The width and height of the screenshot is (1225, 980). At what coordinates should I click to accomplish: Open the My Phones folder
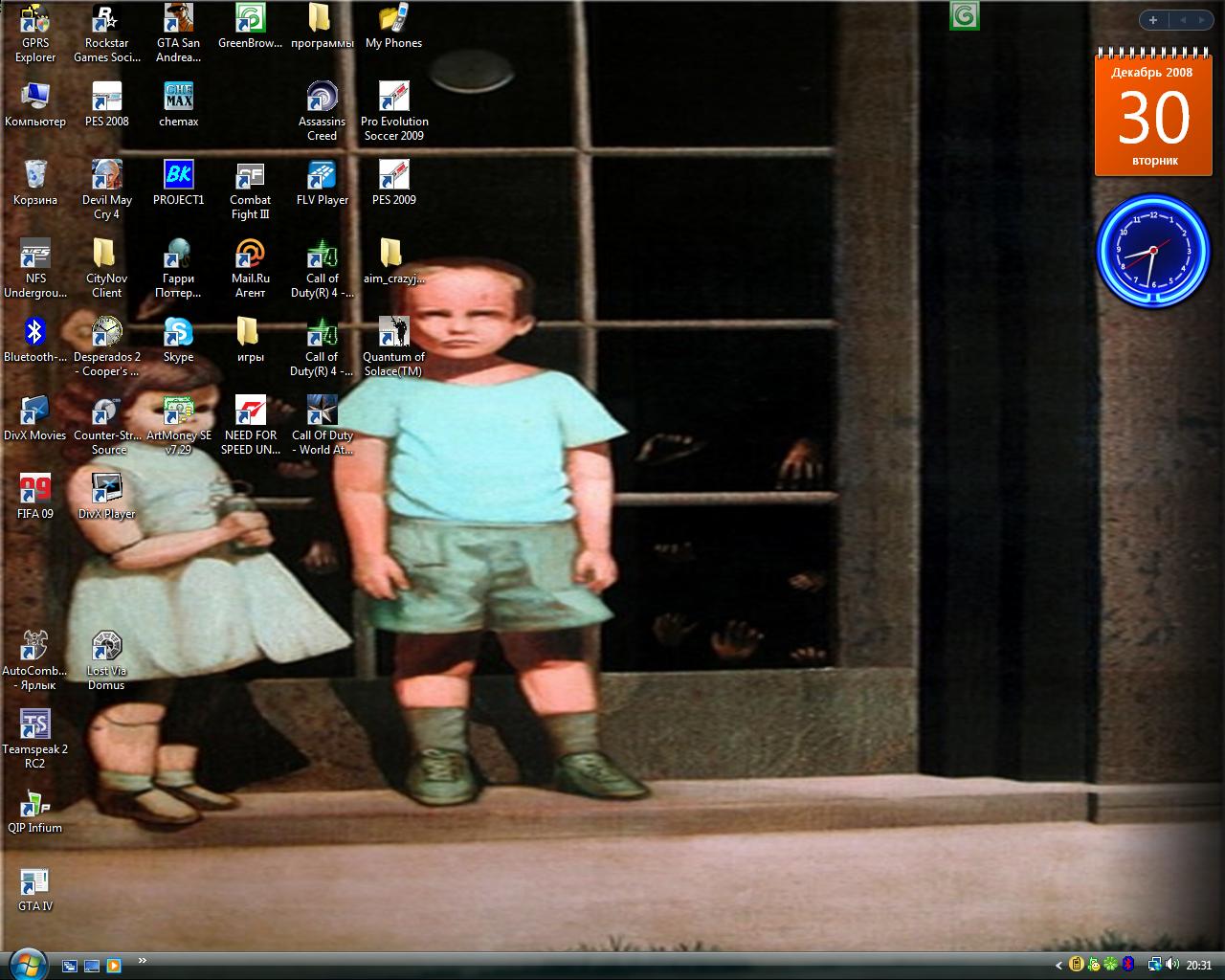393,26
